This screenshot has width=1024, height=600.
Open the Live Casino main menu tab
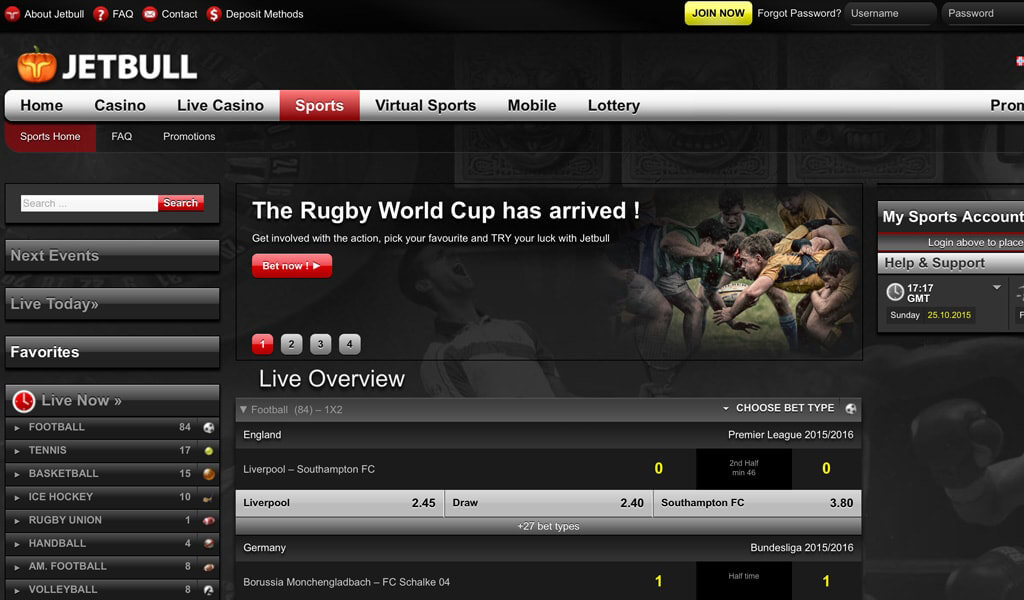coord(221,105)
